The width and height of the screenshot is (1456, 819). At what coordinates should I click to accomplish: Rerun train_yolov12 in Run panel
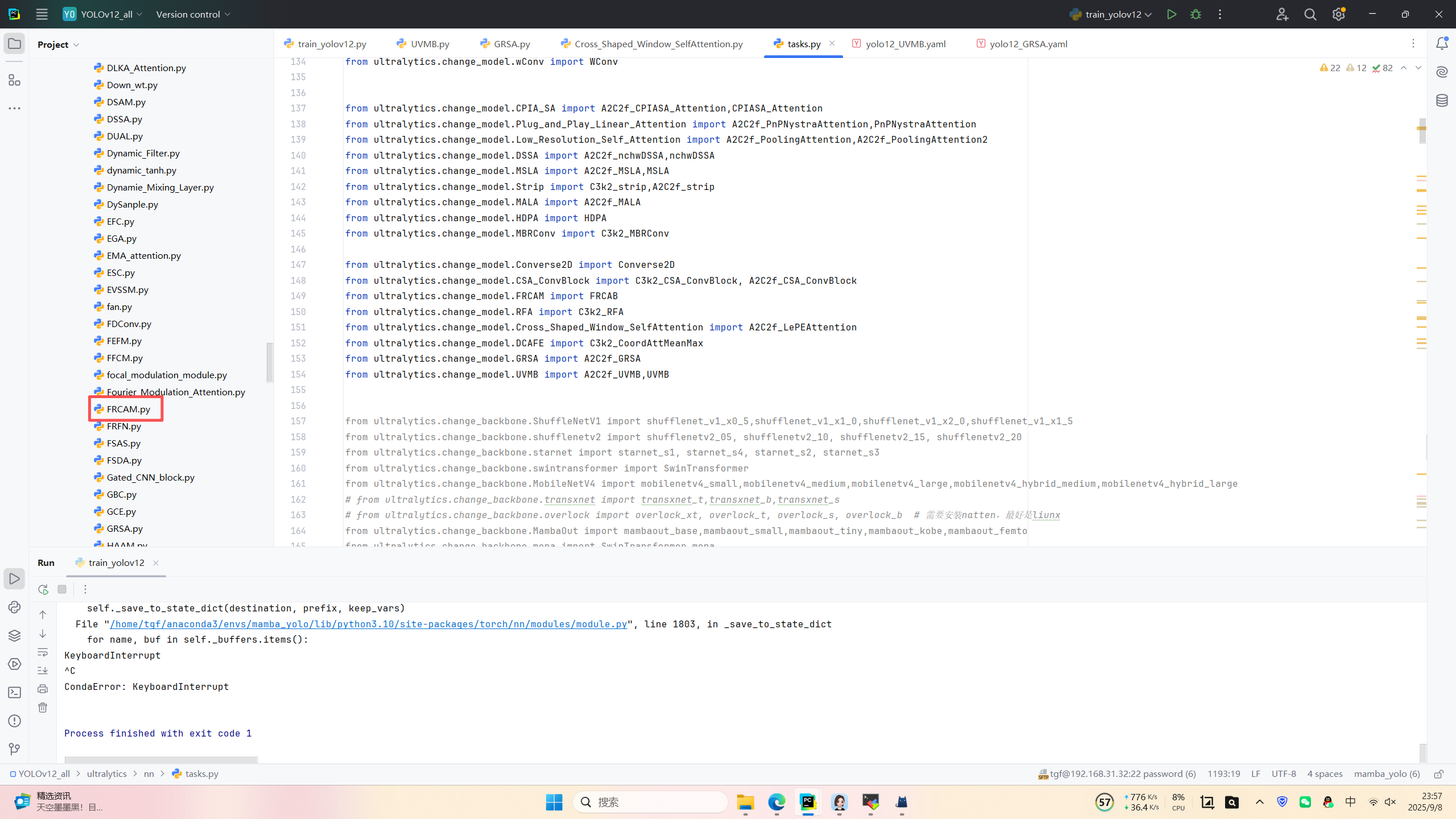click(x=43, y=589)
